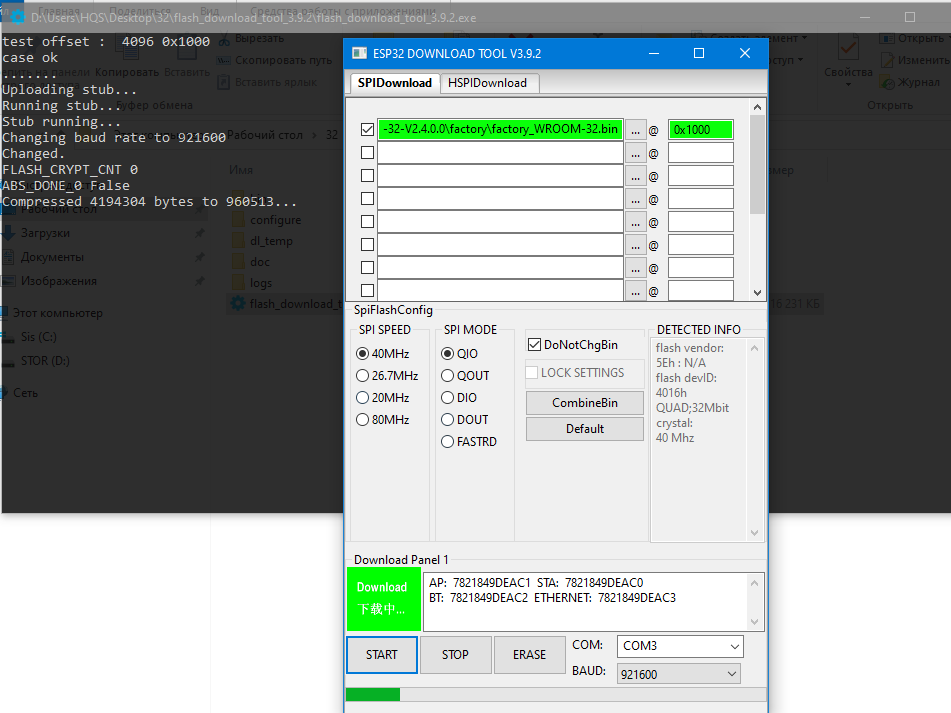The image size is (951, 713).
Task: Choose the QOUT SPI mode
Action: [465, 376]
